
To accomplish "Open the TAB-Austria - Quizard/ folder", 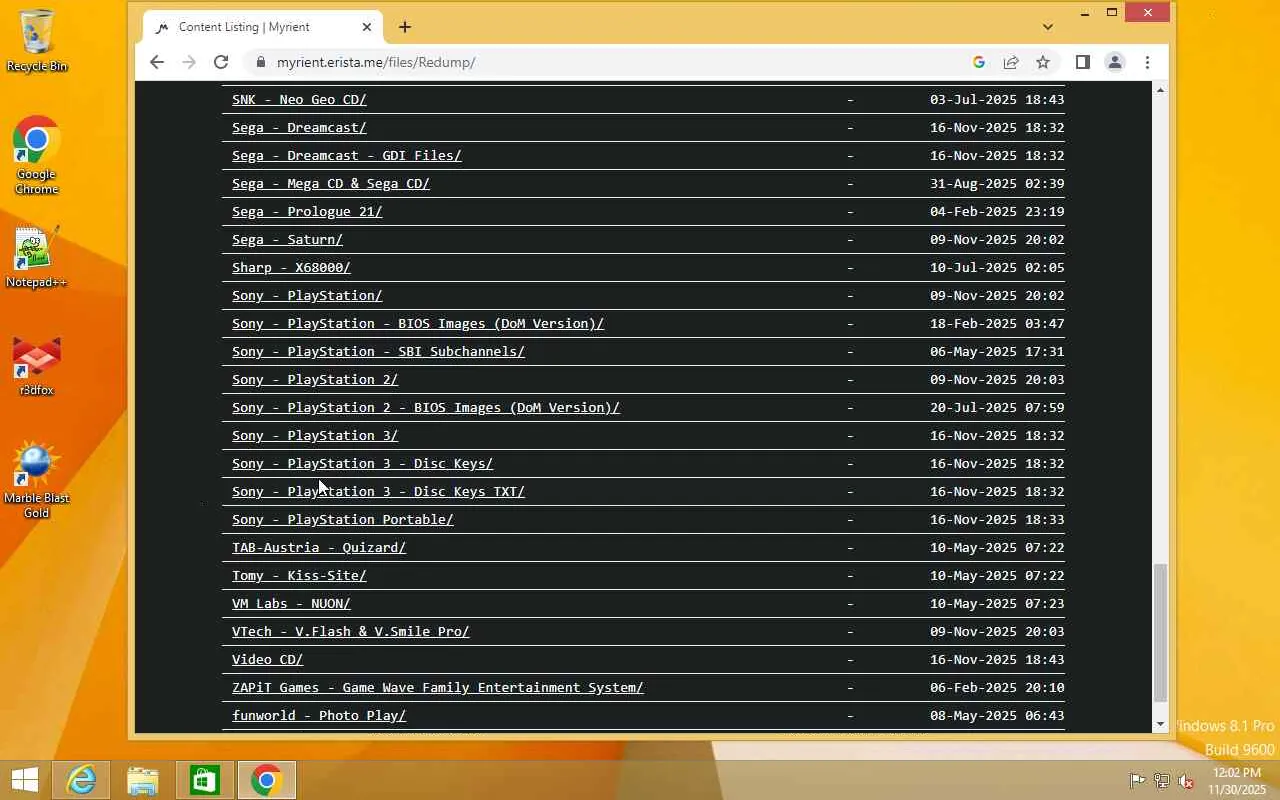I will 319,548.
